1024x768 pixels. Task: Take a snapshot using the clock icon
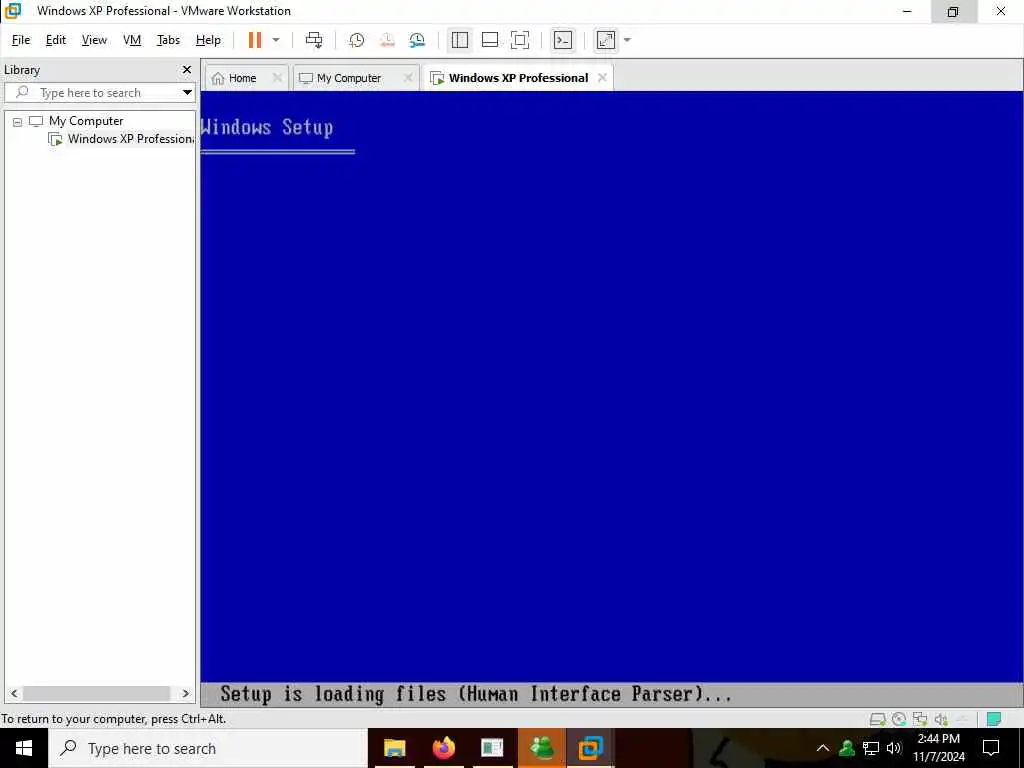coord(357,40)
